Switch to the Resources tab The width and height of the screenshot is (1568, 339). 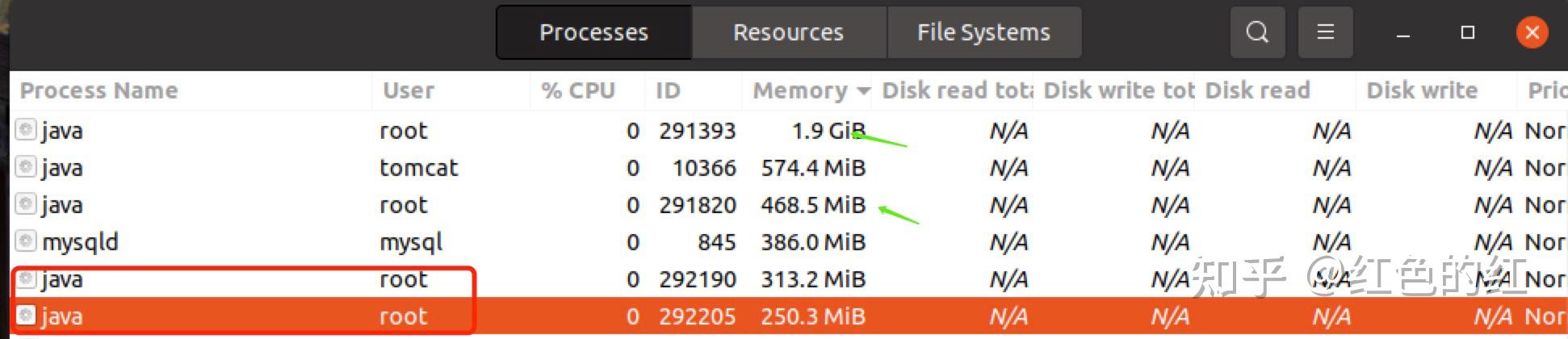pos(788,32)
